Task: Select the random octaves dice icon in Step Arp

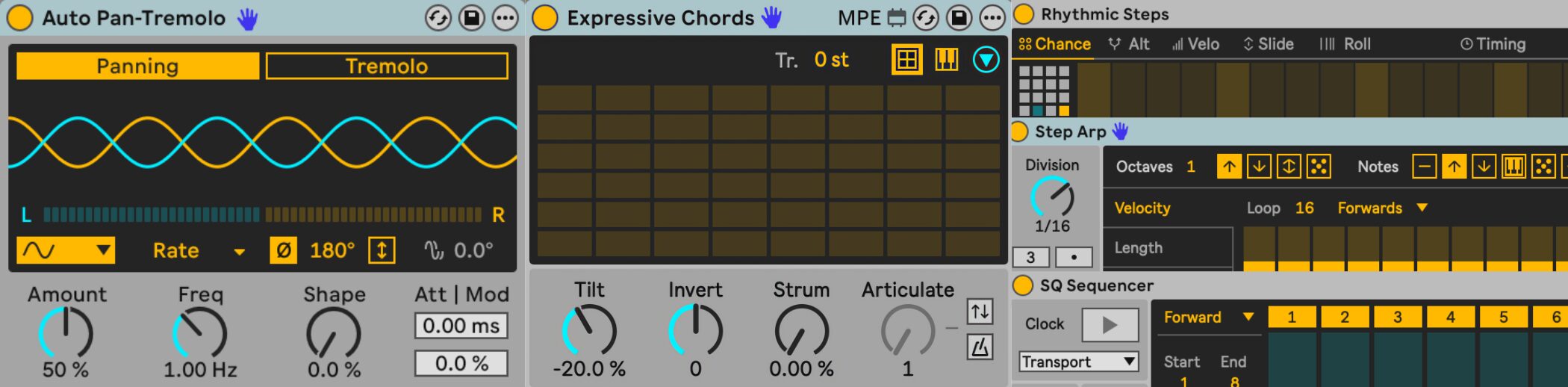Action: pos(1319,166)
